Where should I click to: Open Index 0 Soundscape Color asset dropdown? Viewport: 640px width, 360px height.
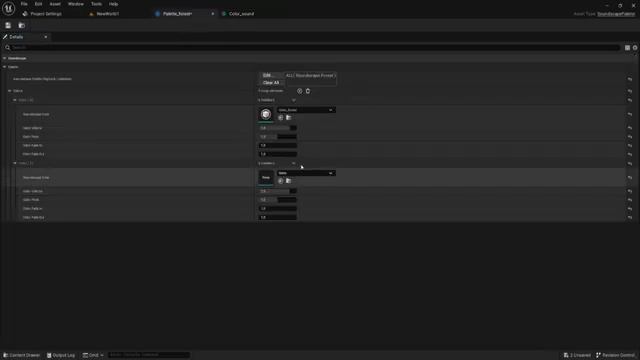(306, 110)
